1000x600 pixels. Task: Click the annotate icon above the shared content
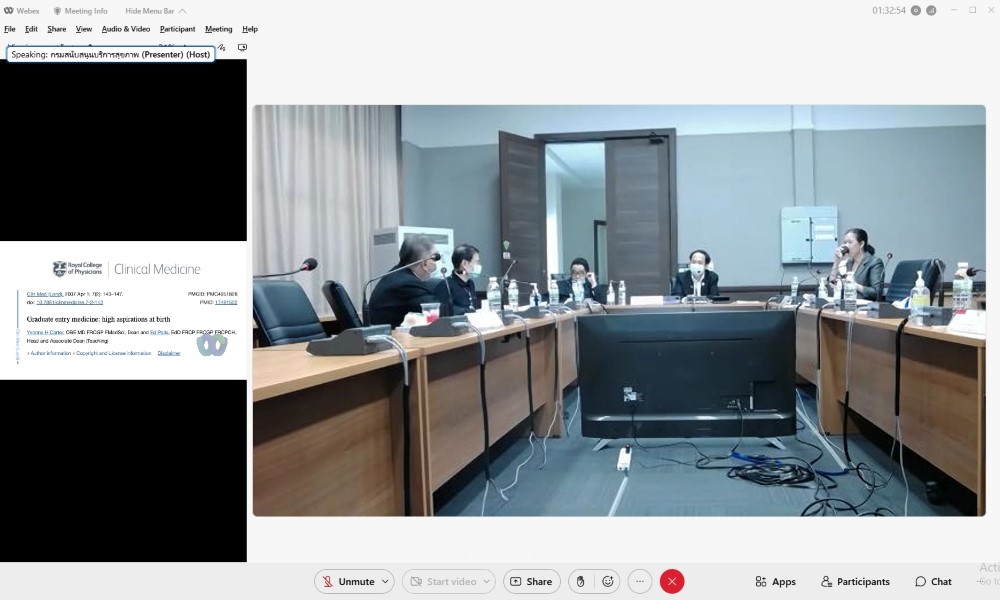[x=221, y=47]
